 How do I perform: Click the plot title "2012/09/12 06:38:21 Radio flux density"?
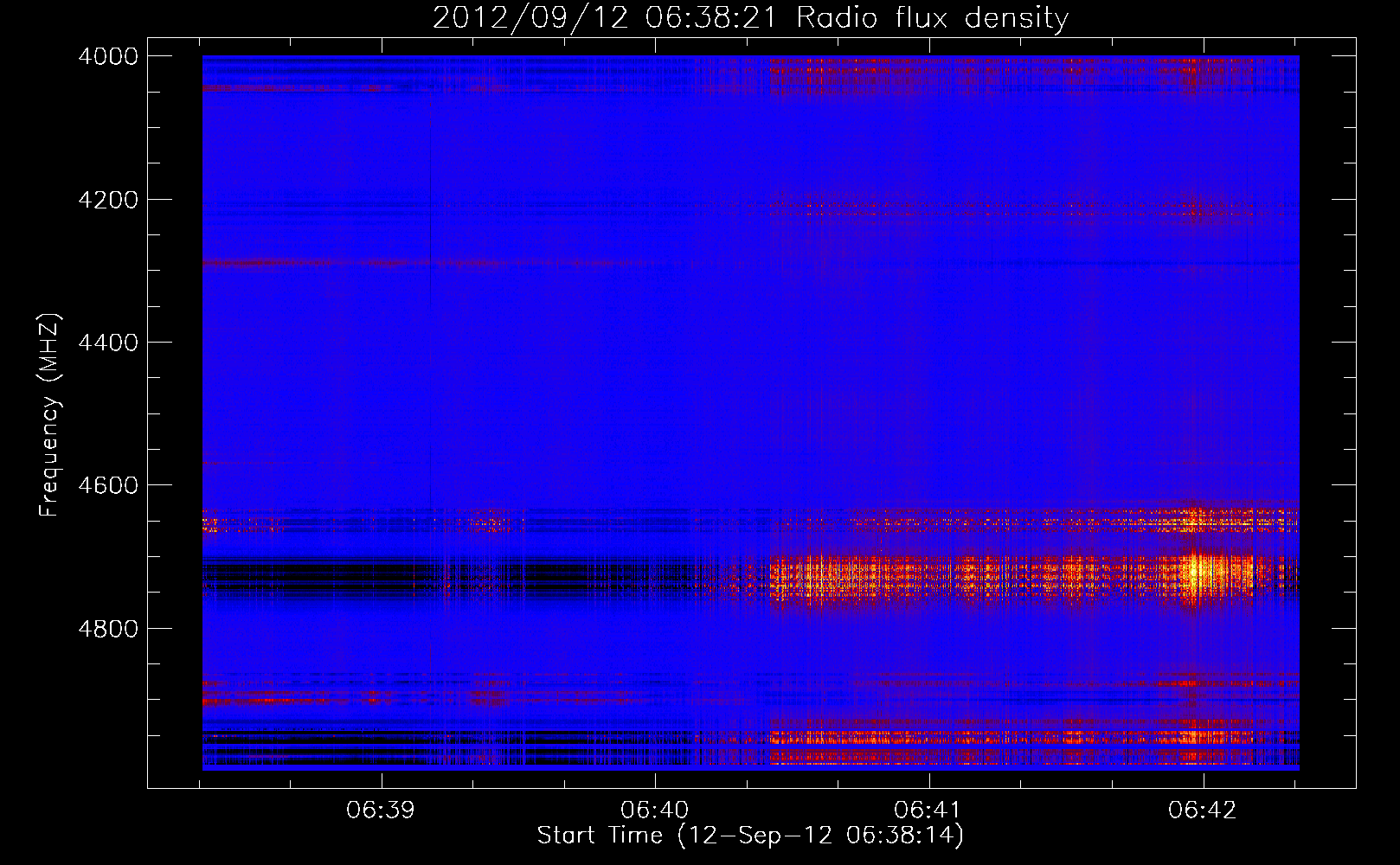750,17
